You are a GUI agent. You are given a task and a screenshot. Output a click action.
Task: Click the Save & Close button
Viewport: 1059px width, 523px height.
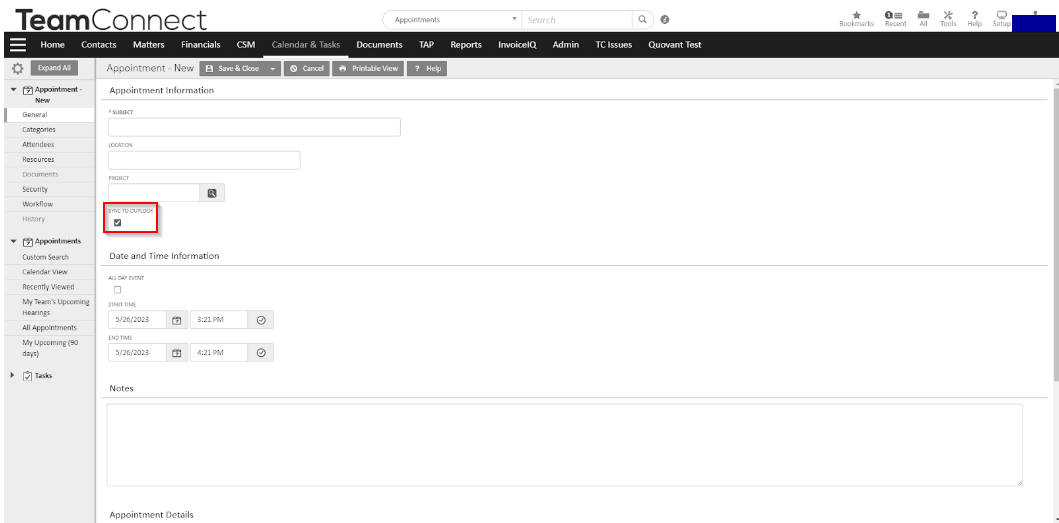click(x=232, y=68)
